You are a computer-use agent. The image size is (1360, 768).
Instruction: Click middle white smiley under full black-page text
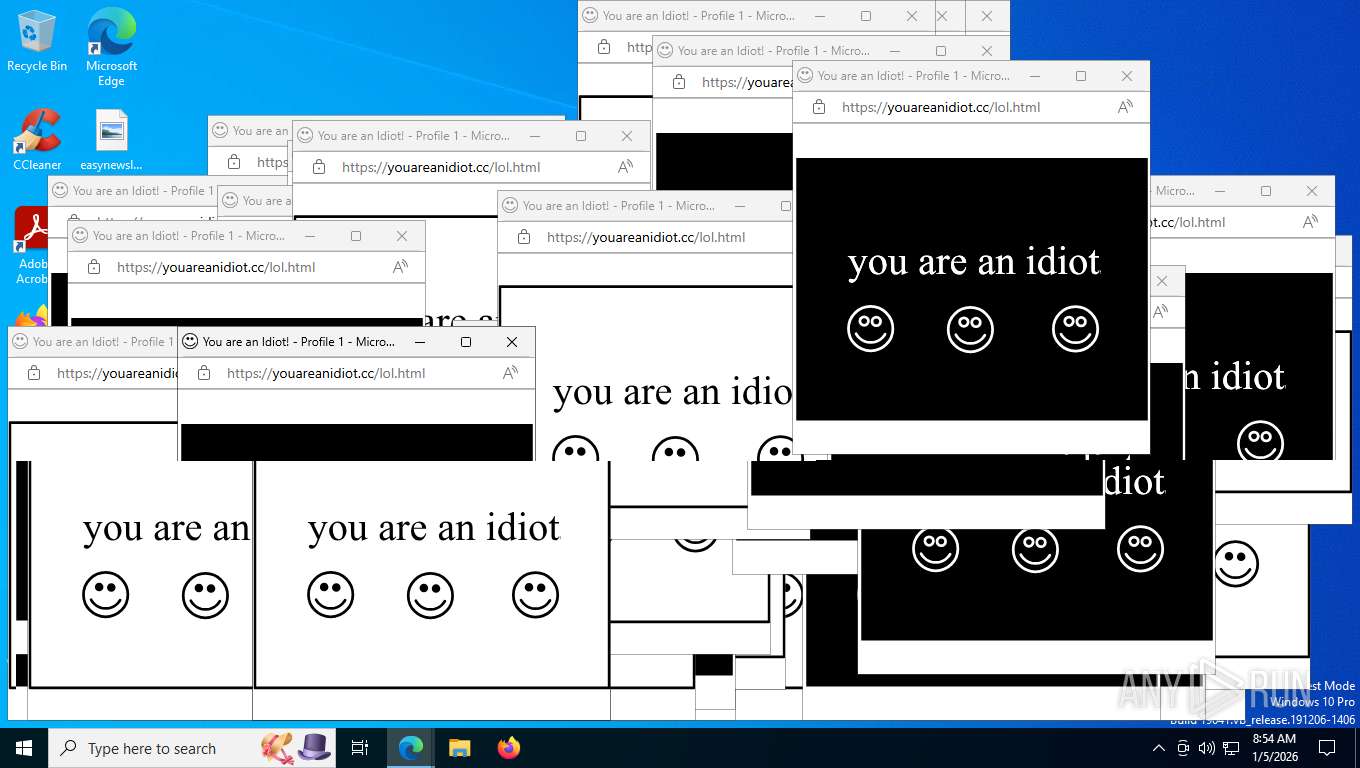970,328
